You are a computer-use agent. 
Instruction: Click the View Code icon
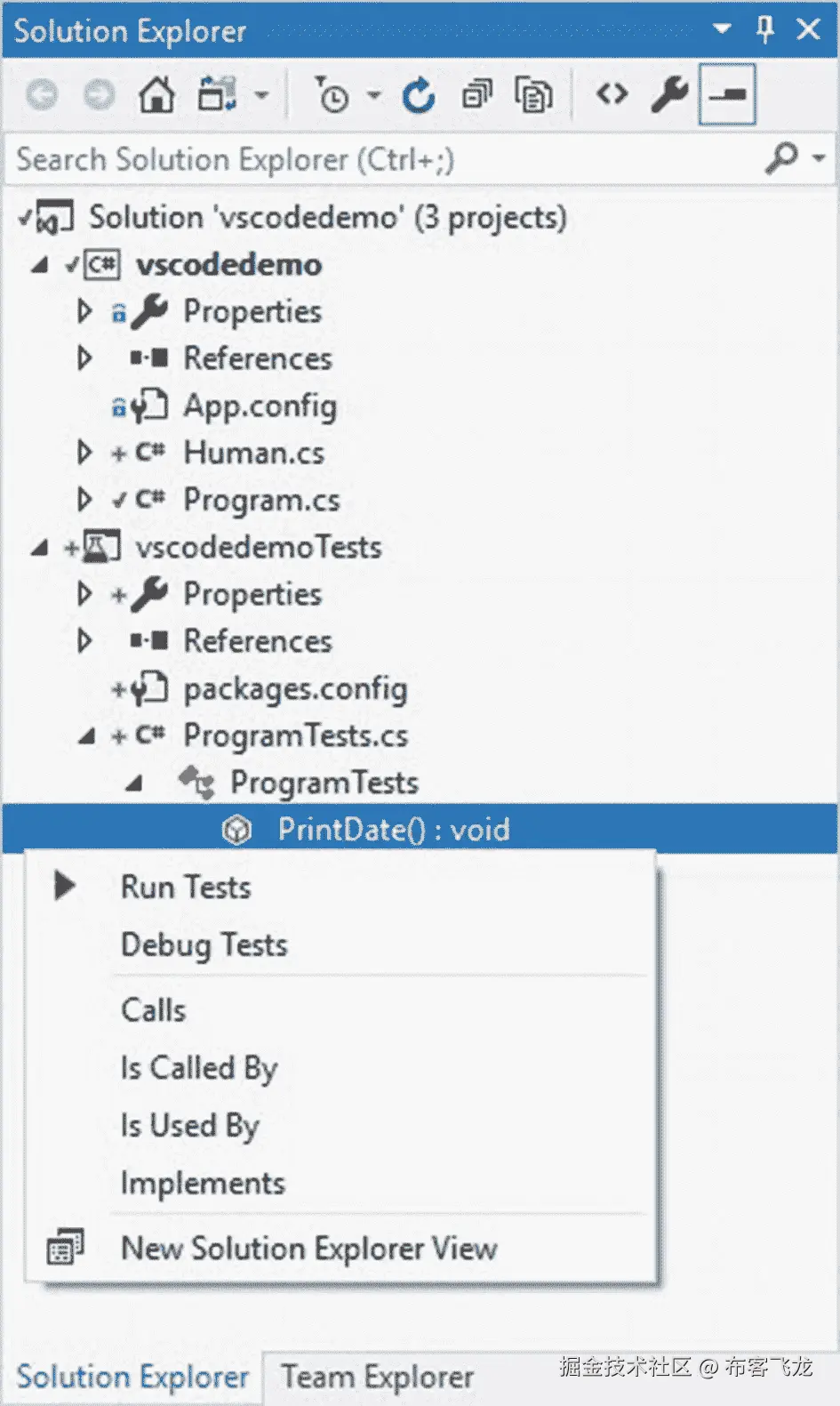[612, 94]
